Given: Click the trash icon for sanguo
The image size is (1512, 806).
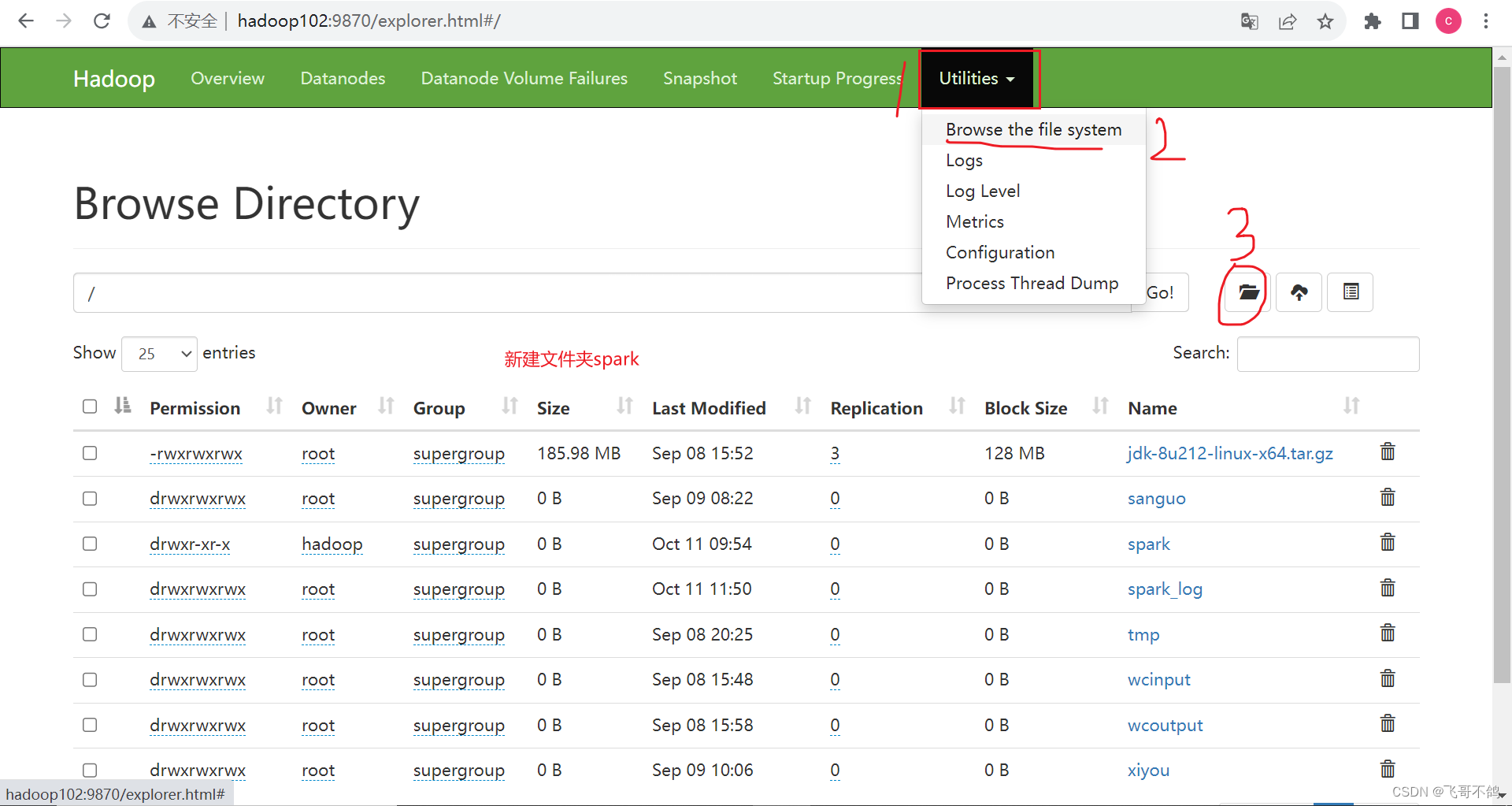Looking at the screenshot, I should click(1388, 497).
